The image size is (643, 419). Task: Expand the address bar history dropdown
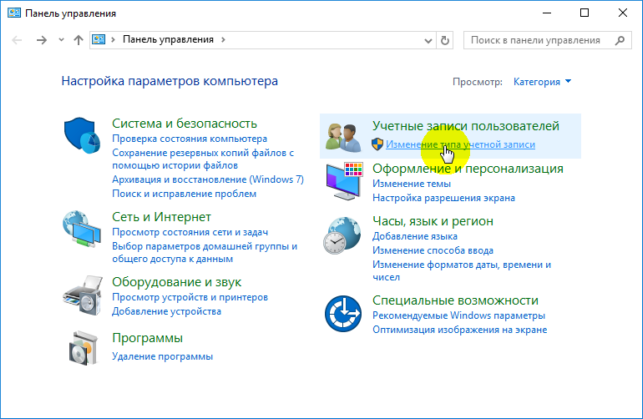pos(428,41)
